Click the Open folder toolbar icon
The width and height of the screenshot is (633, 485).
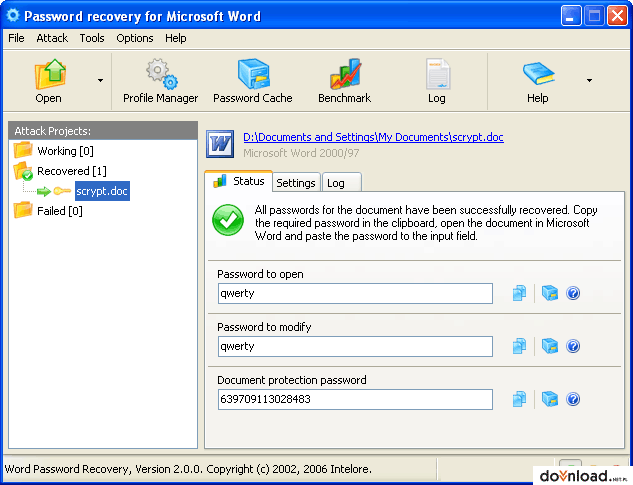point(49,74)
